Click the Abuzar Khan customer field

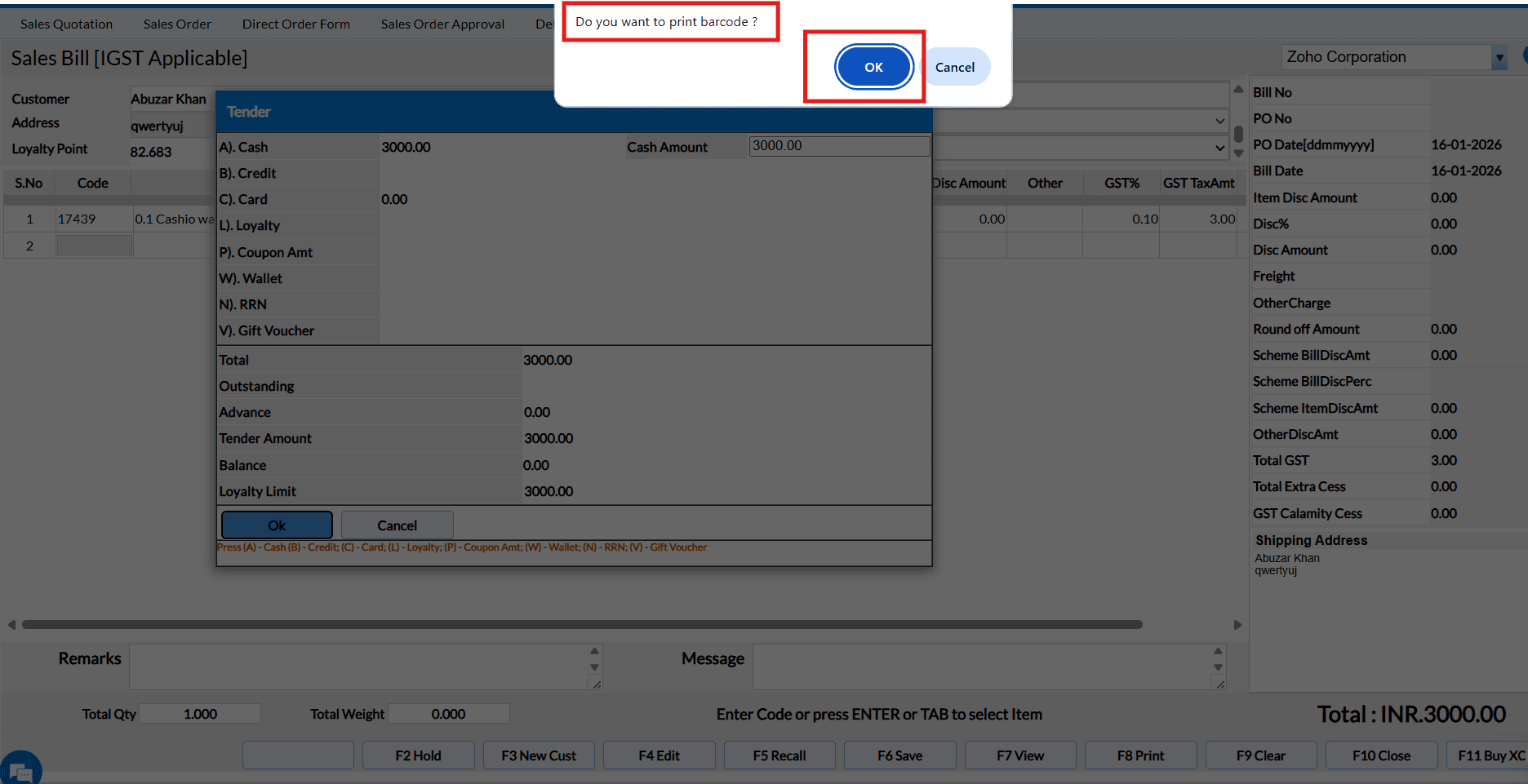click(x=171, y=99)
